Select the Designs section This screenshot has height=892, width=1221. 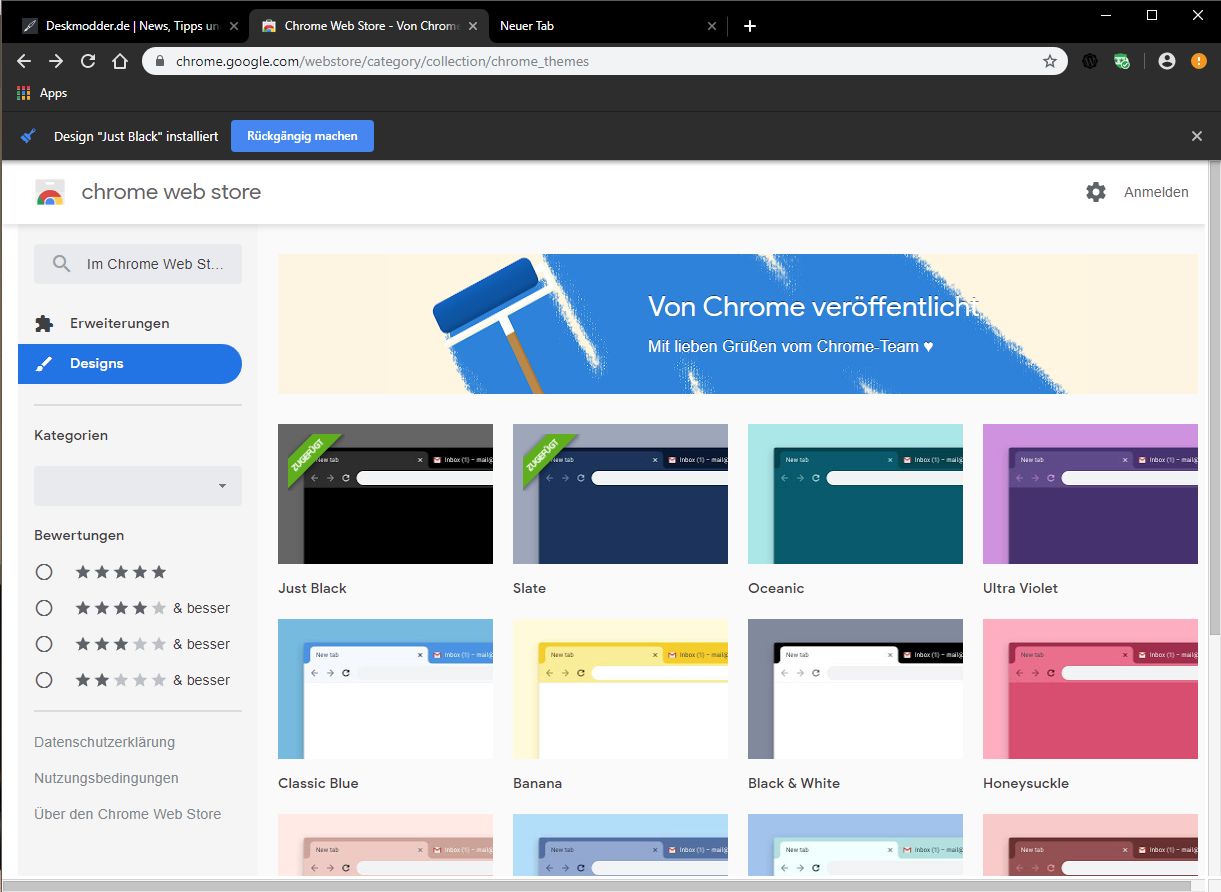coord(130,364)
